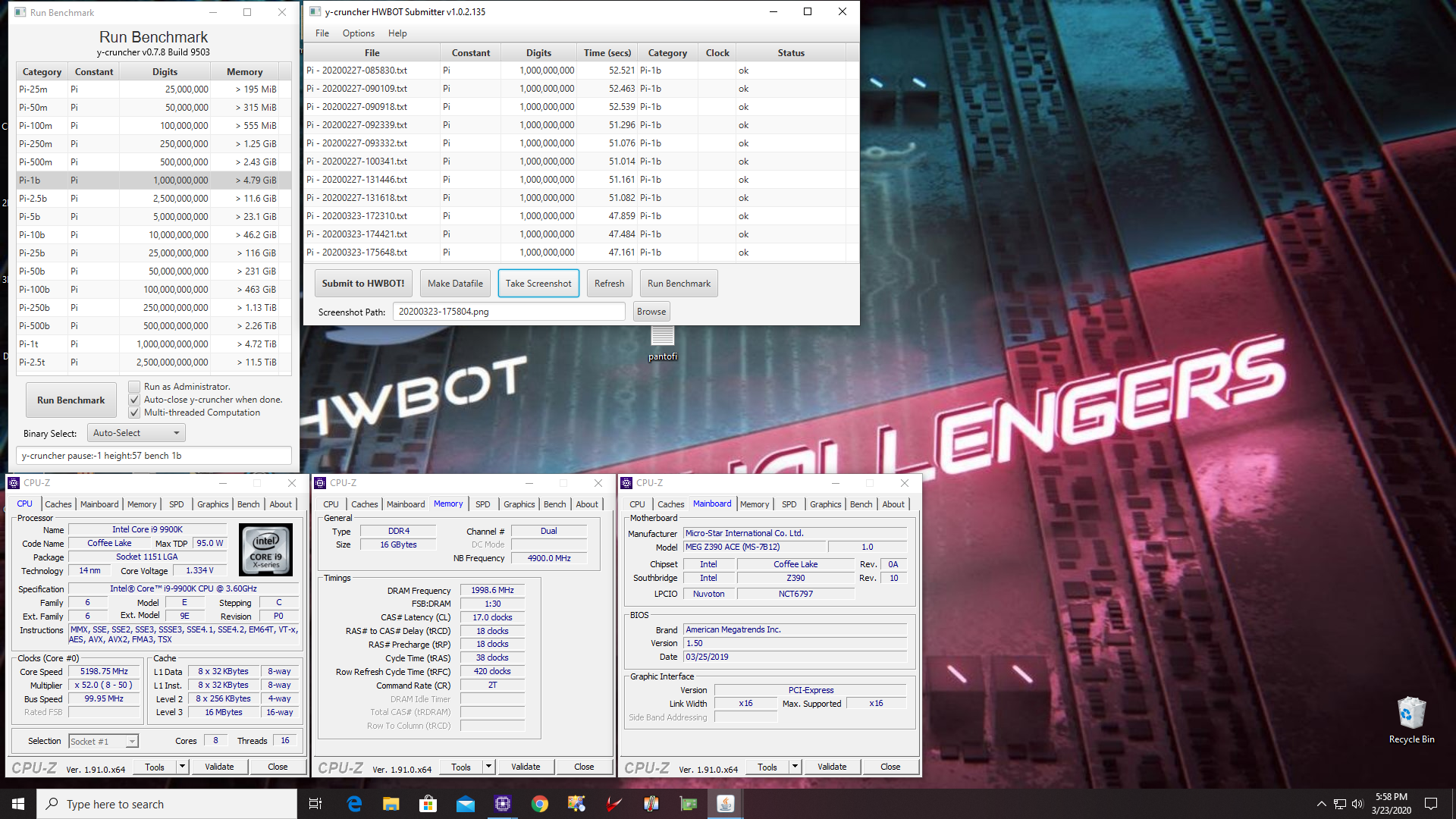Select the Pi-1b benchmark row
The height and width of the screenshot is (819, 1456).
coord(154,180)
